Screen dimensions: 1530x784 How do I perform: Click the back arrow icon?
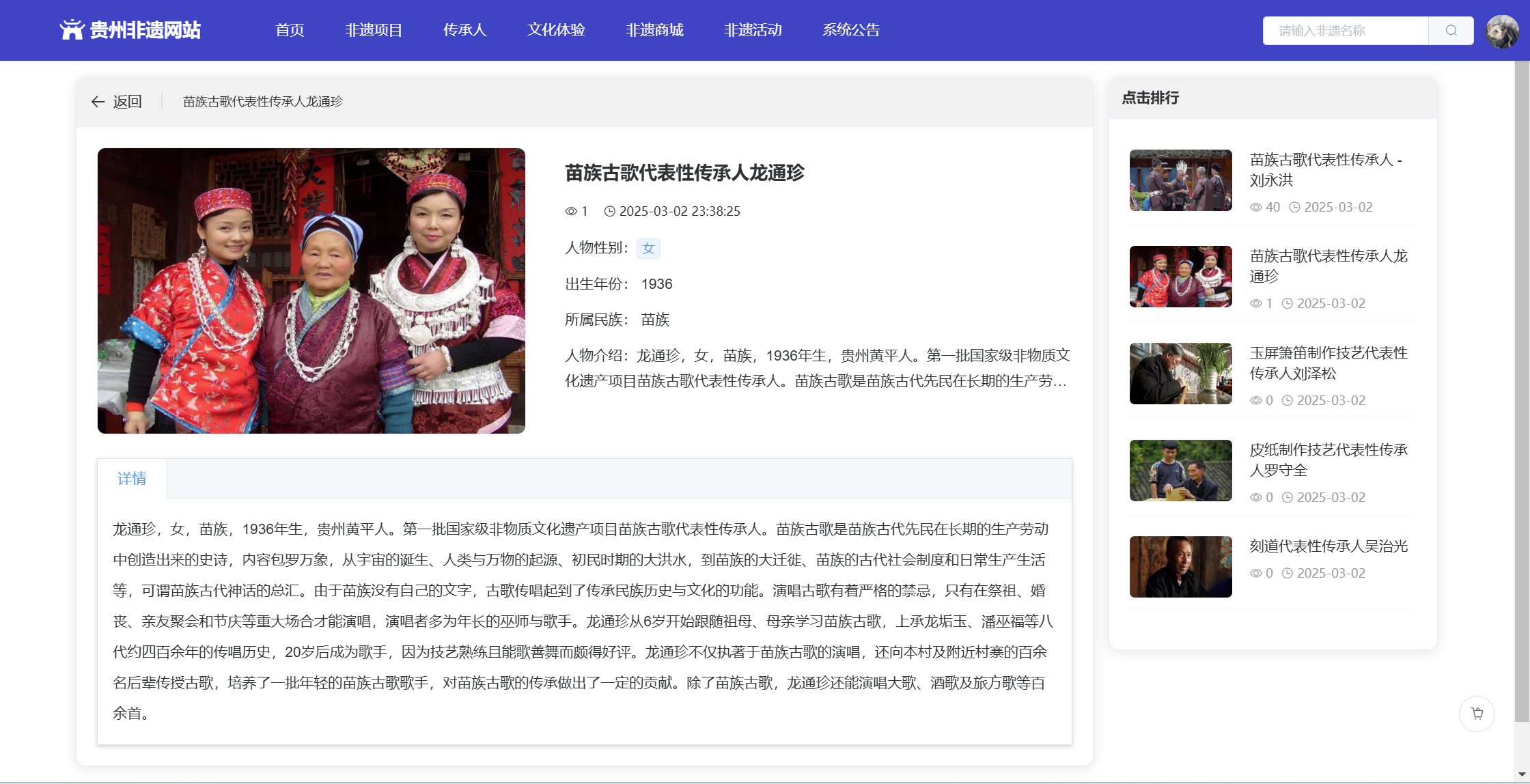98,102
